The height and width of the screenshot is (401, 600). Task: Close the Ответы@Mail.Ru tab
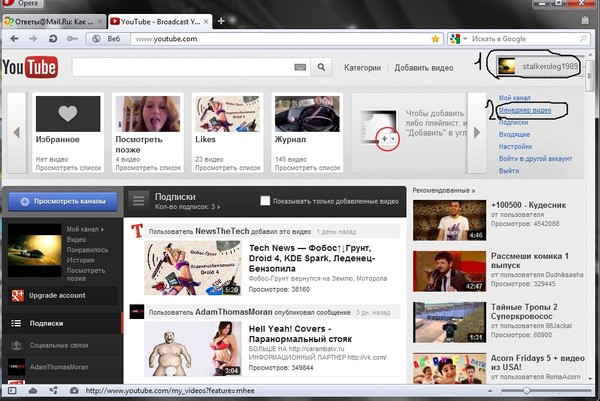pyautogui.click(x=100, y=21)
